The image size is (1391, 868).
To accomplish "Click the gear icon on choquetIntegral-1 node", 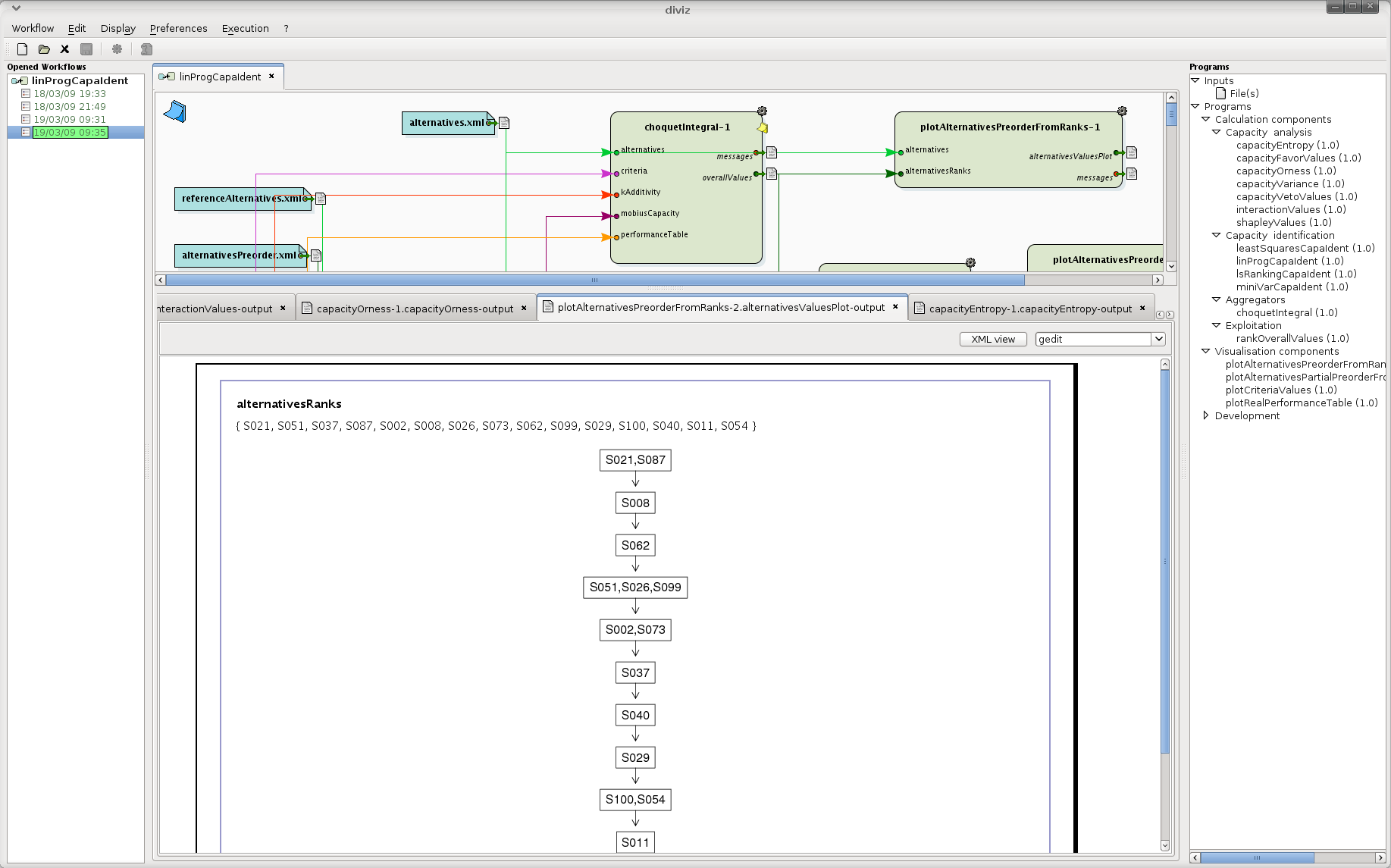I will pyautogui.click(x=762, y=111).
